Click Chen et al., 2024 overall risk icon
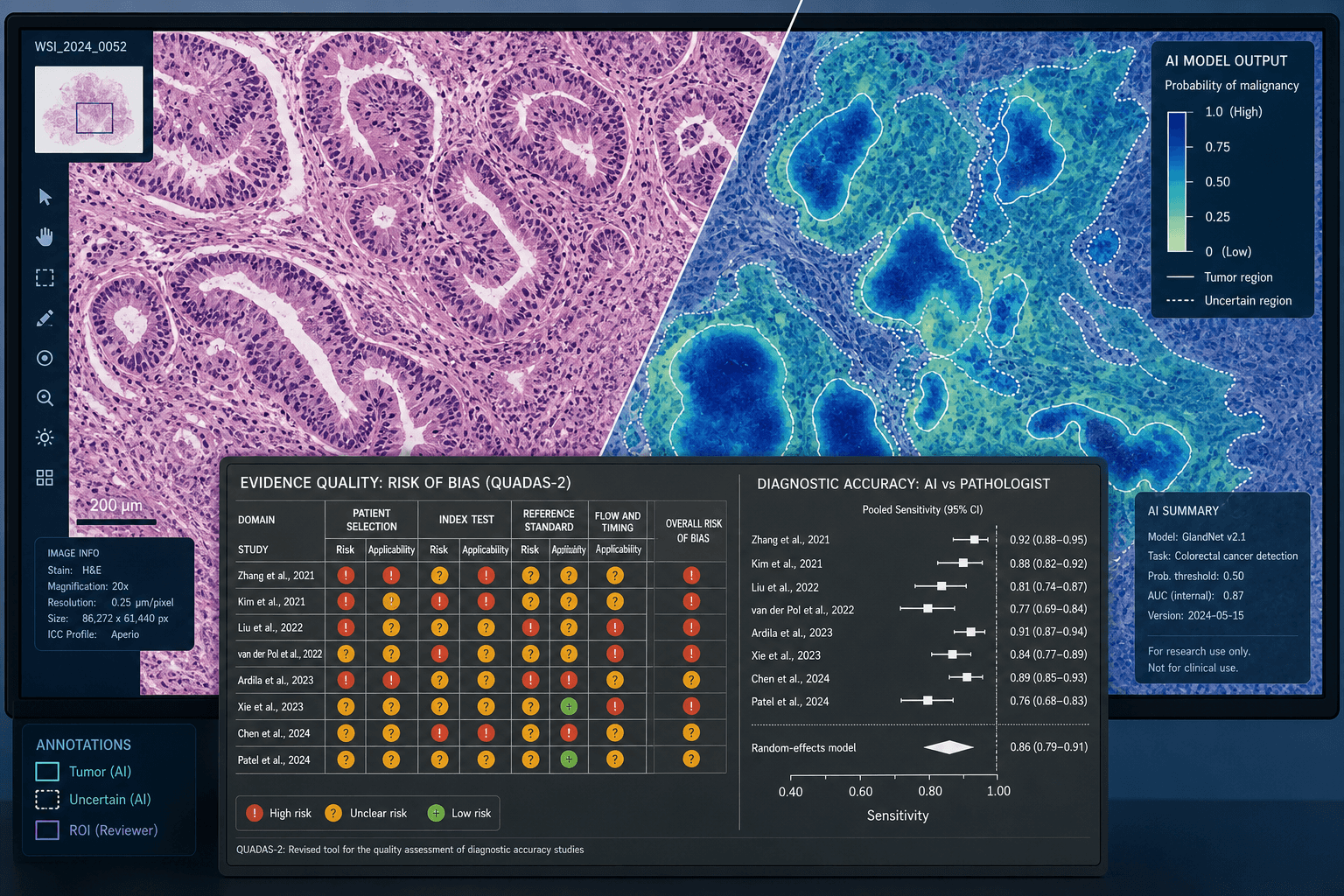The height and width of the screenshot is (896, 1344). click(691, 733)
